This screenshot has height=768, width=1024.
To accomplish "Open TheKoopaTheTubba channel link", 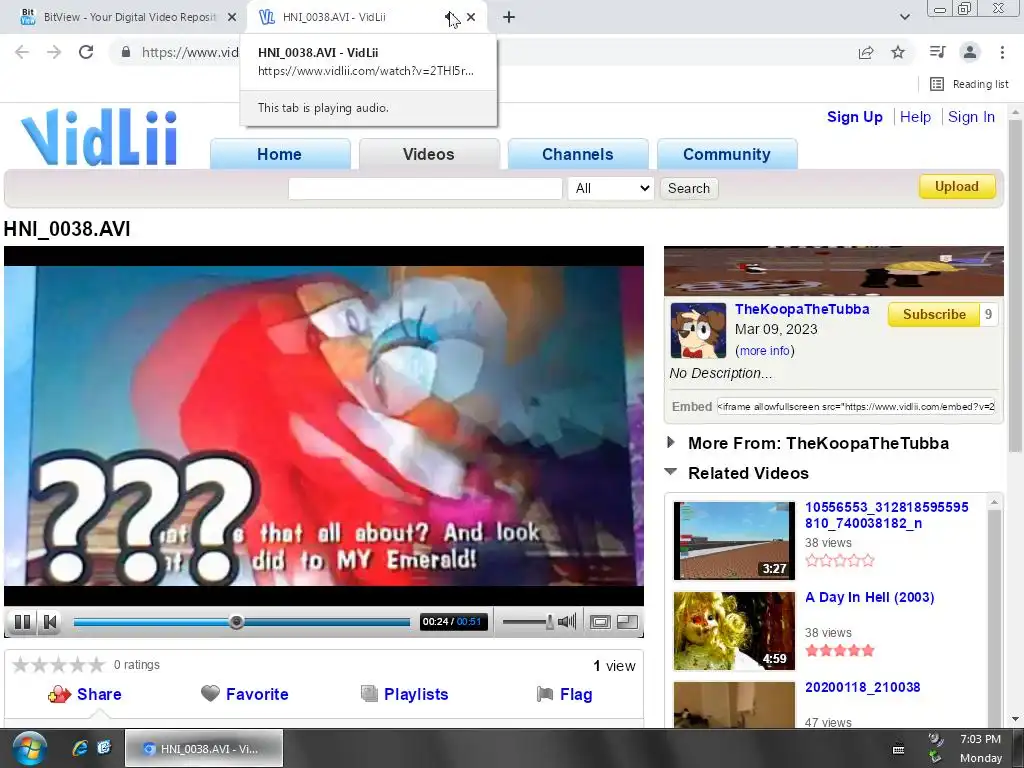I will point(802,309).
